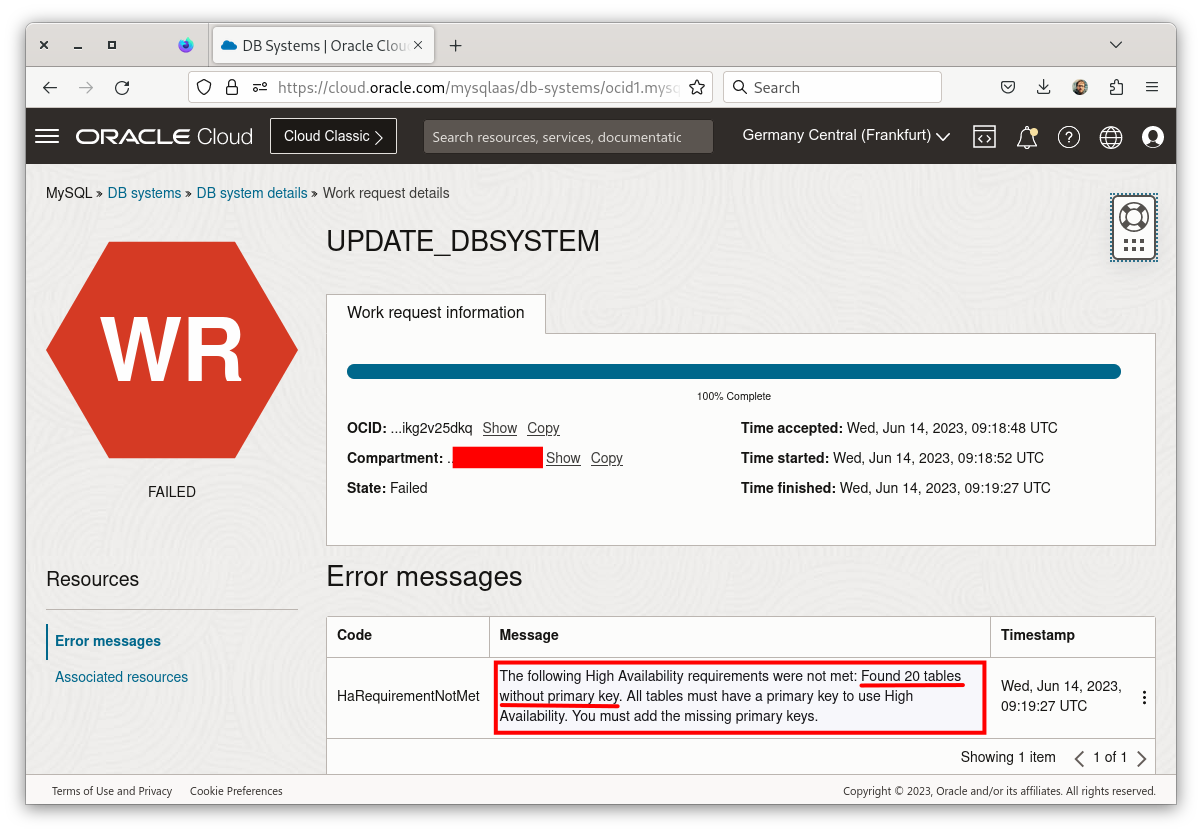Viewport: 1202px width, 833px height.
Task: Click the UPDATE_DBSYSTEM heading
Action: pos(463,241)
